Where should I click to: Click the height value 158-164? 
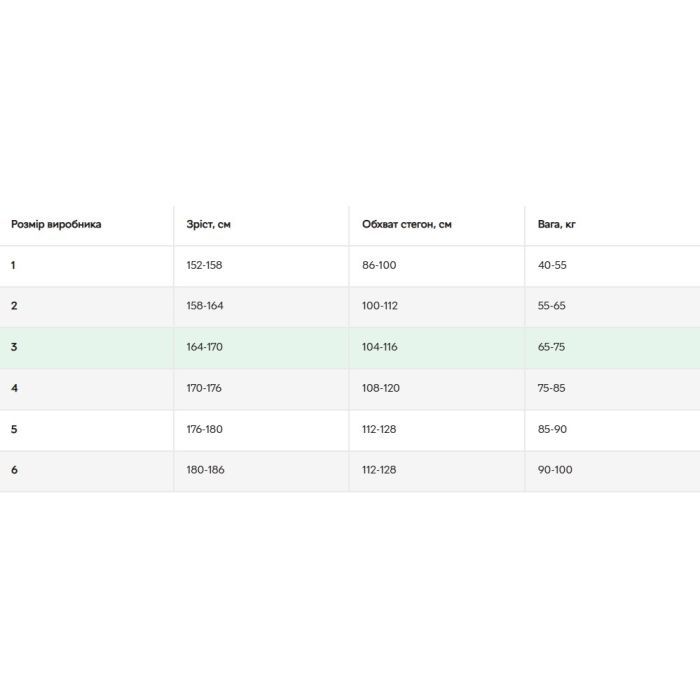click(205, 306)
